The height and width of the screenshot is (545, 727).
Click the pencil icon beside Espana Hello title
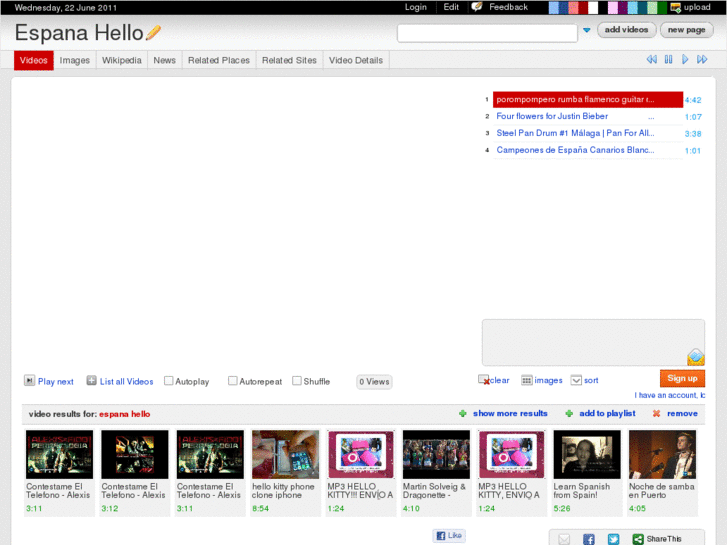(x=153, y=32)
